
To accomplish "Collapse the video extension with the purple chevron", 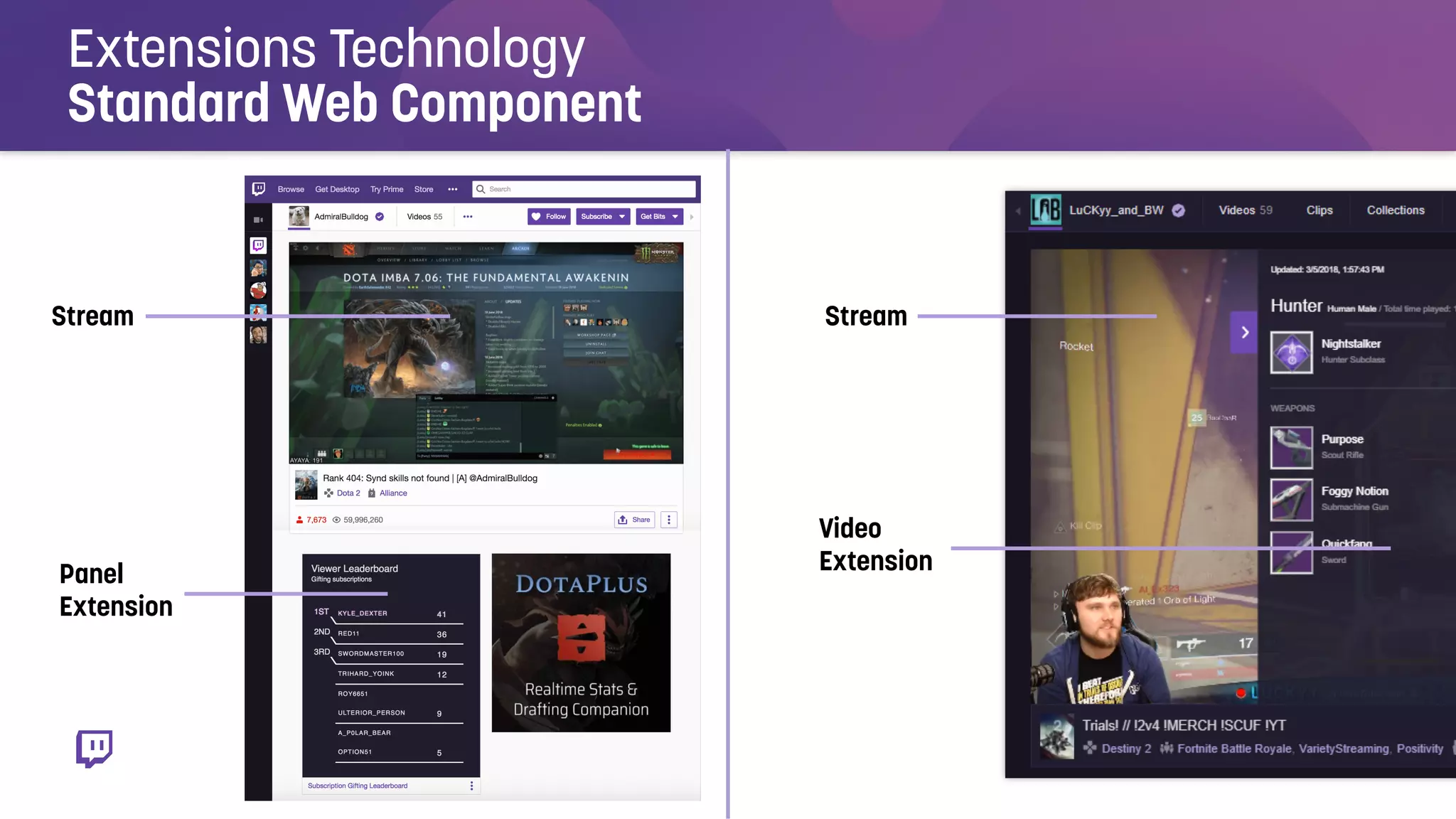I will point(1245,332).
